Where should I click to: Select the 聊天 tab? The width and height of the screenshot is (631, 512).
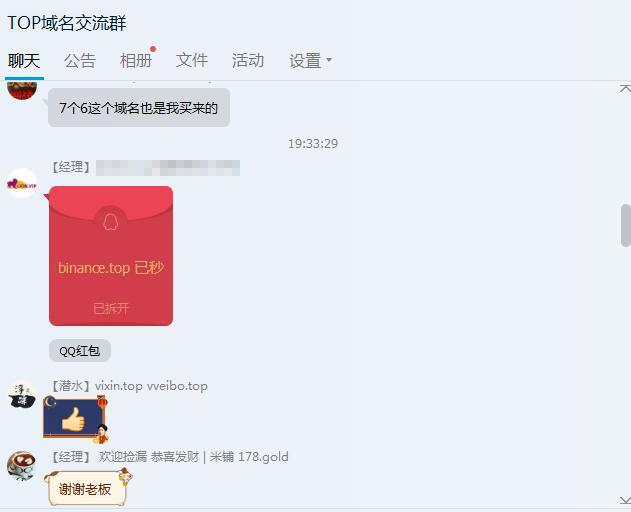[24, 61]
